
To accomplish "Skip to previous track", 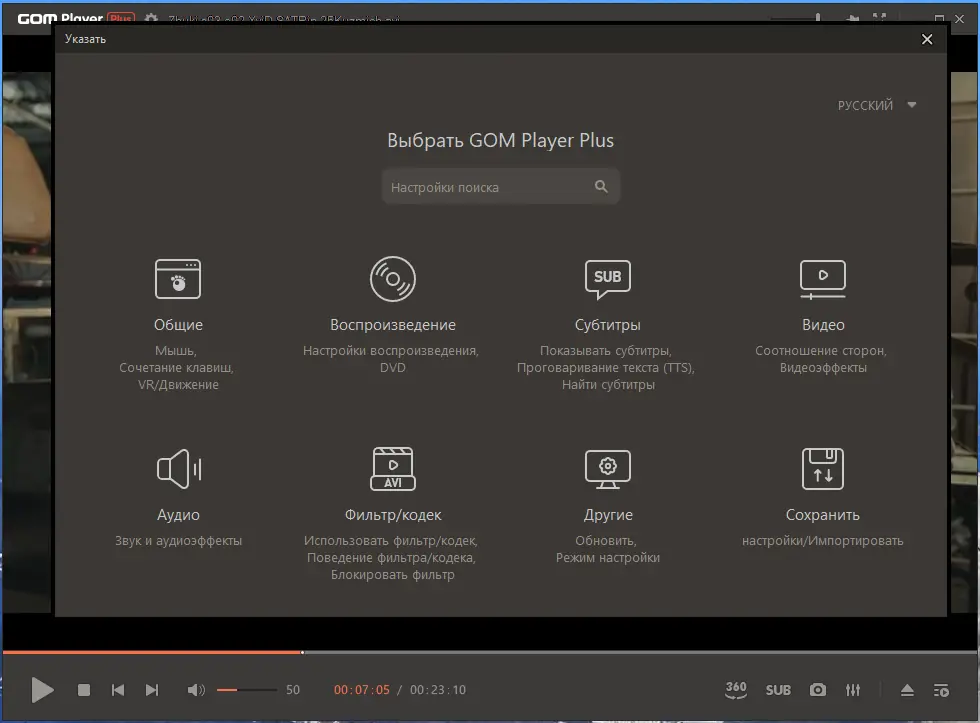I will [118, 690].
